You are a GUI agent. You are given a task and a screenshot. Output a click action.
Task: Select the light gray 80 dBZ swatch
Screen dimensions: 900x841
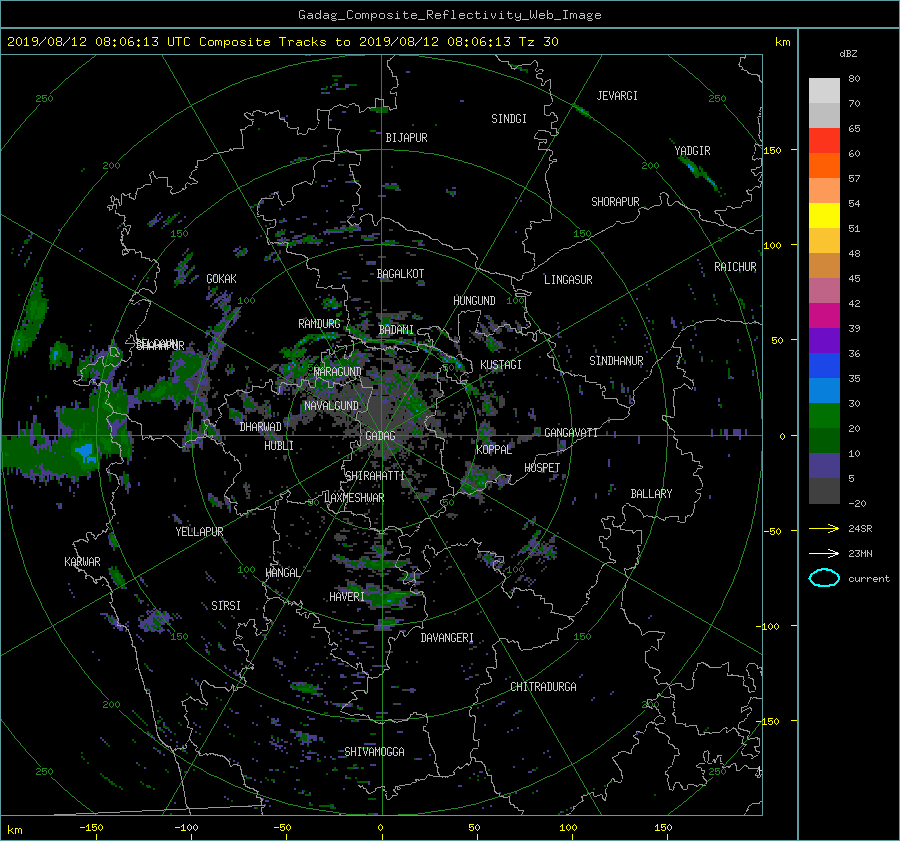(824, 91)
